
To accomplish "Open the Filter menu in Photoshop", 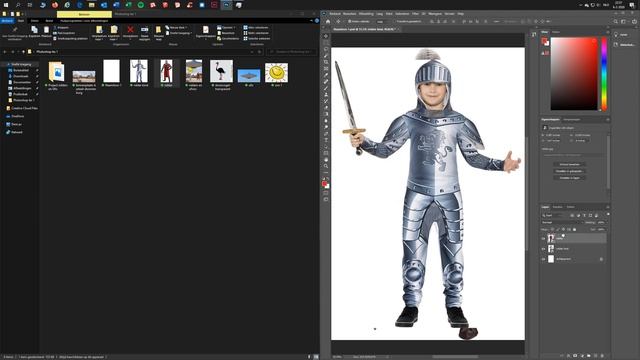I will pyautogui.click(x=415, y=14).
